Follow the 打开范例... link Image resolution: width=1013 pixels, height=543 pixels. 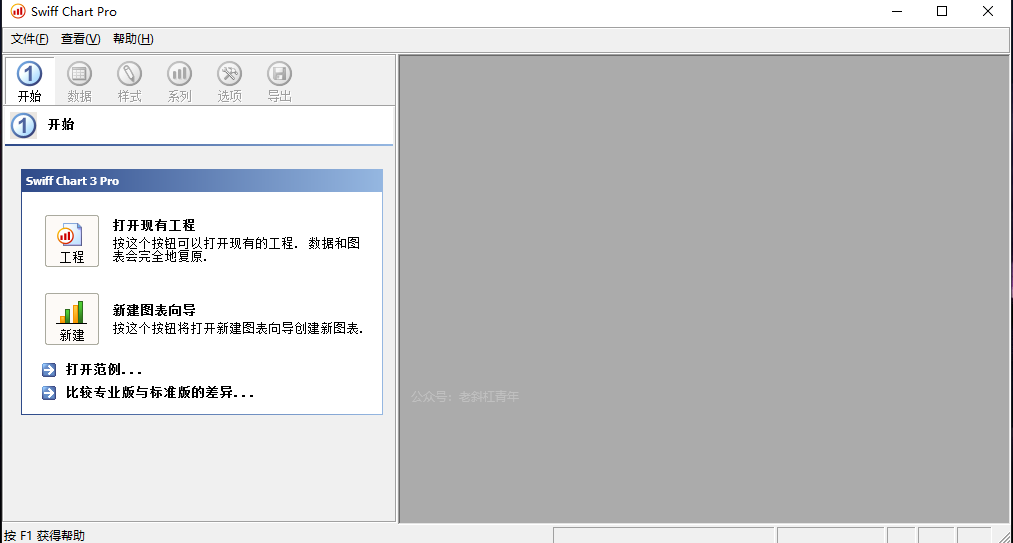click(104, 370)
